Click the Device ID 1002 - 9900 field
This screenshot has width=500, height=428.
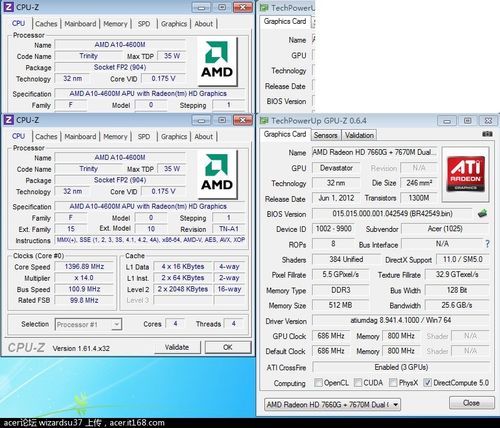[333, 229]
